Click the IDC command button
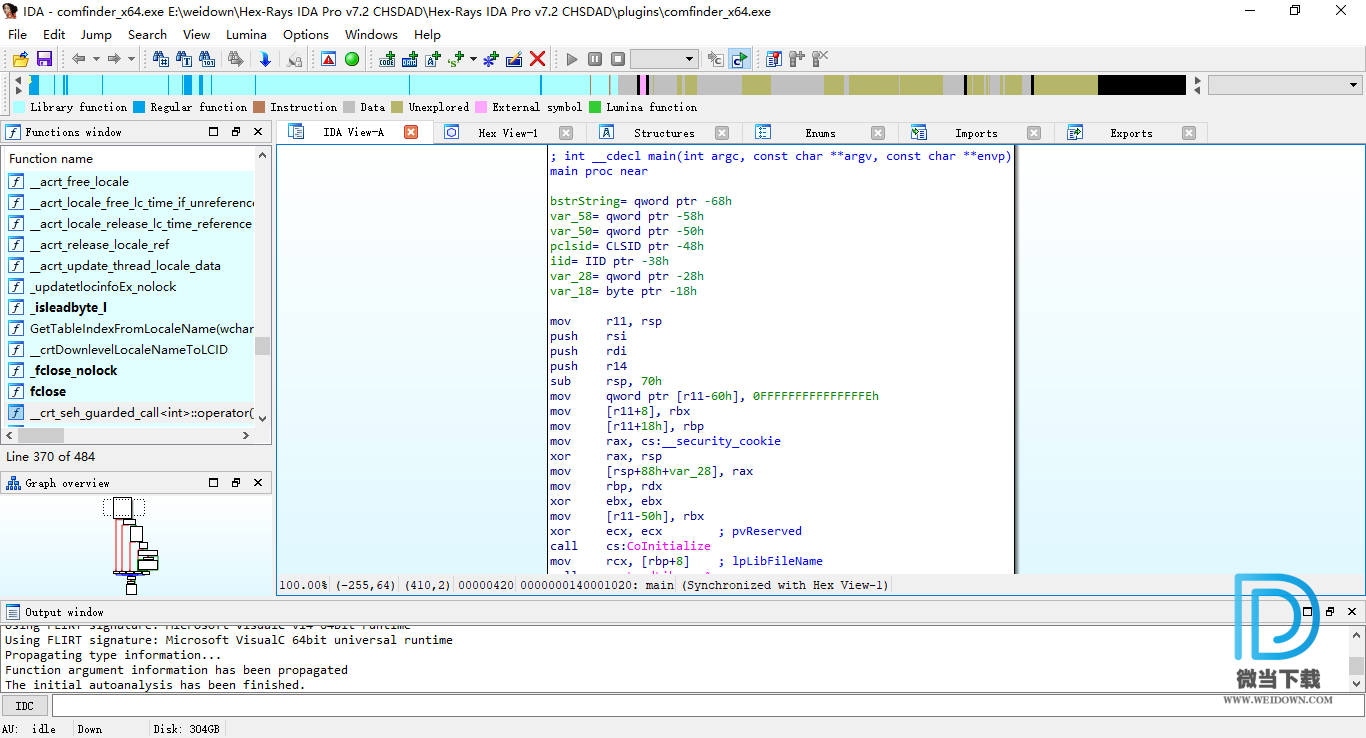Image resolution: width=1366 pixels, height=738 pixels. [x=25, y=706]
